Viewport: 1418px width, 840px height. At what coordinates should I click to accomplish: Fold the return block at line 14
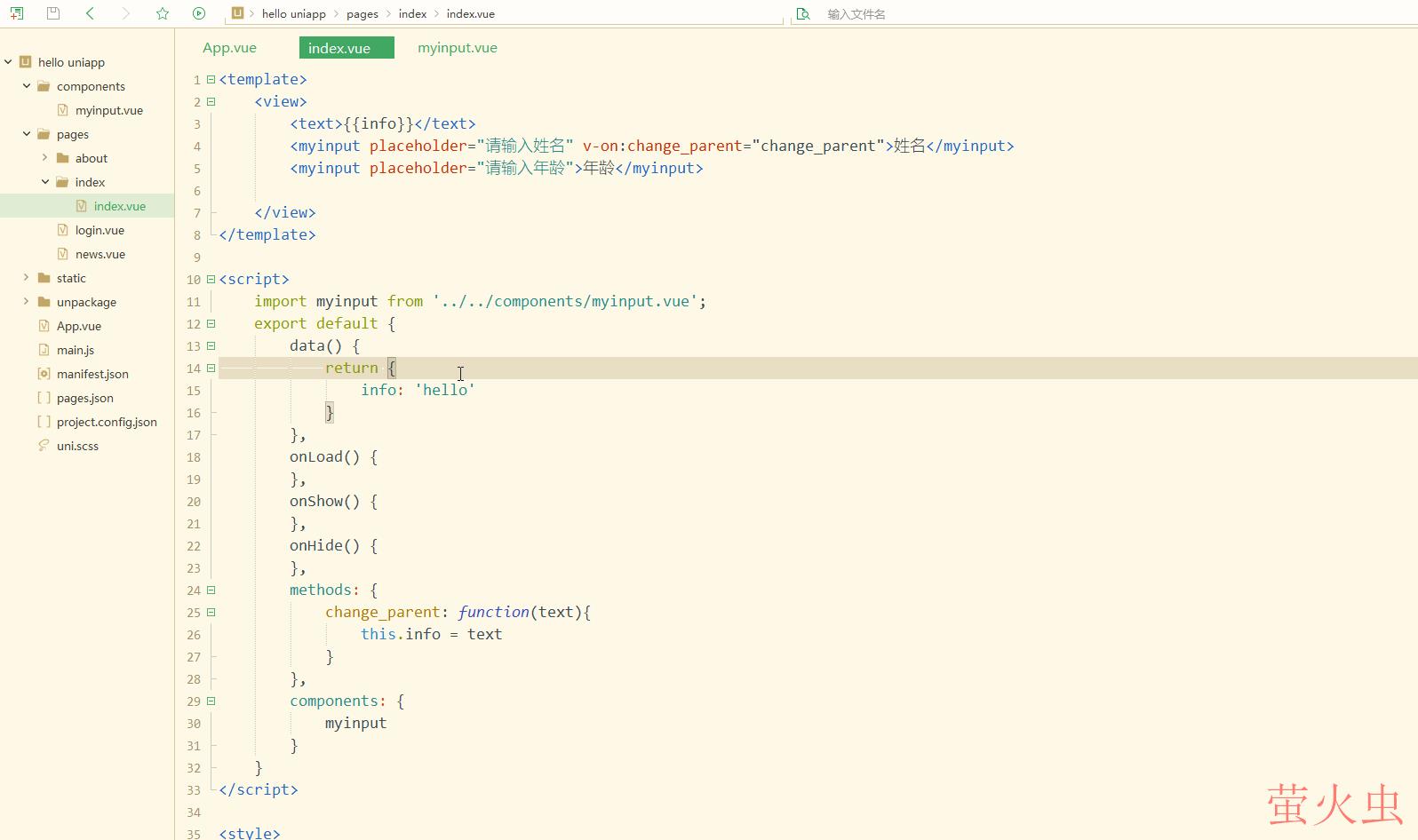(211, 368)
